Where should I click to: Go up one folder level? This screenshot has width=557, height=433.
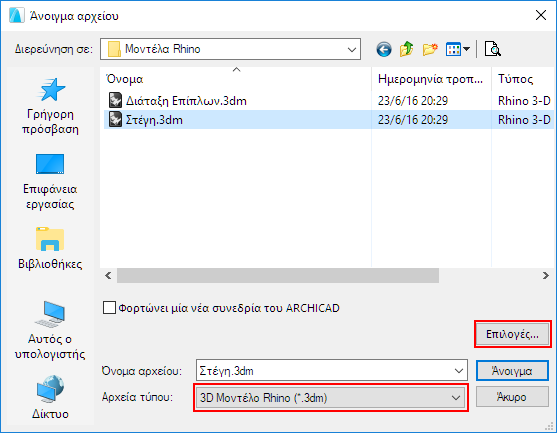coord(406,49)
